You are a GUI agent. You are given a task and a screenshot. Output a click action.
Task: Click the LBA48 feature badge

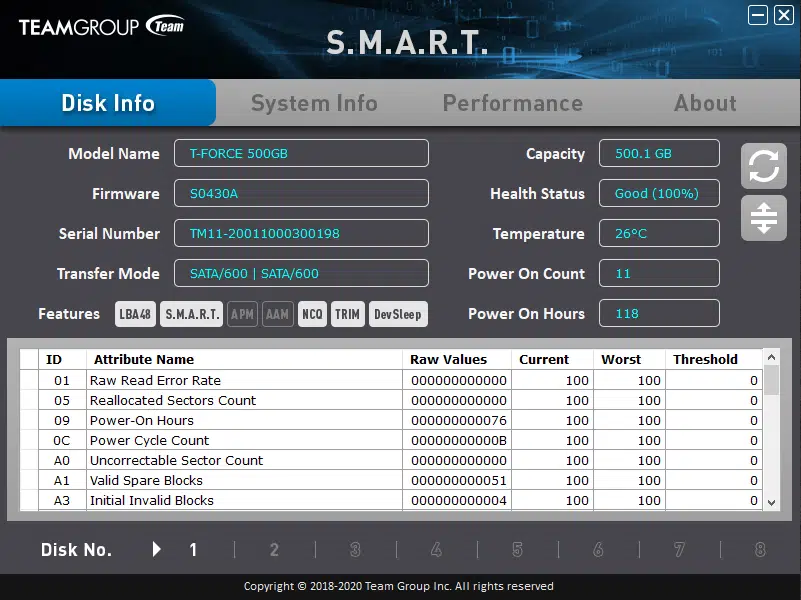[x=135, y=314]
